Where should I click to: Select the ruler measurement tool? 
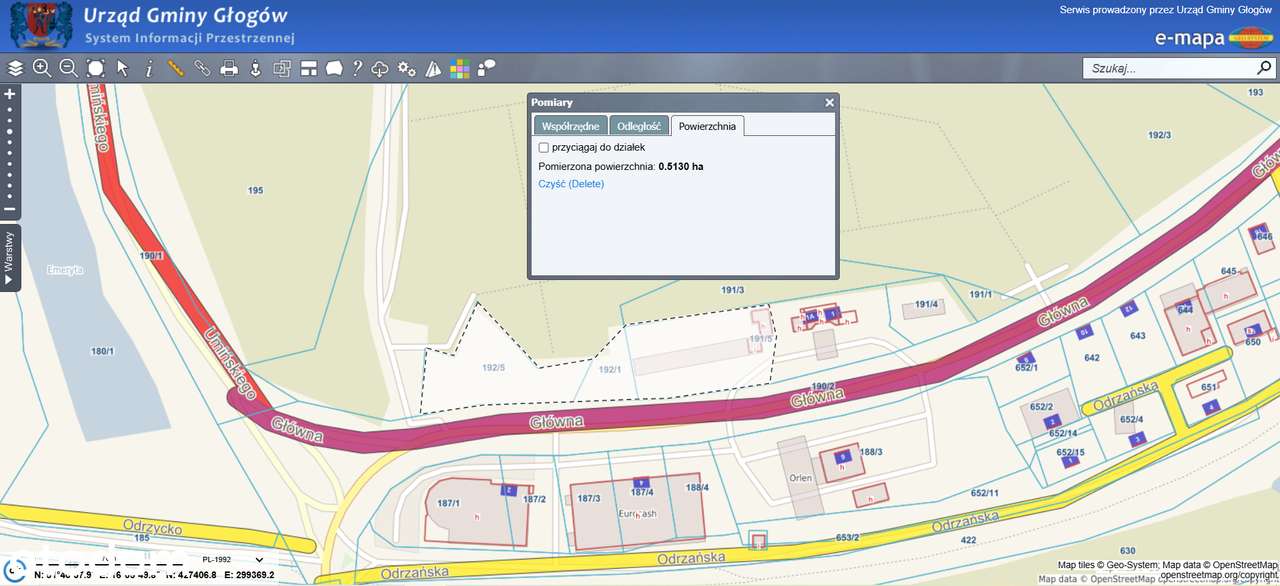point(176,68)
